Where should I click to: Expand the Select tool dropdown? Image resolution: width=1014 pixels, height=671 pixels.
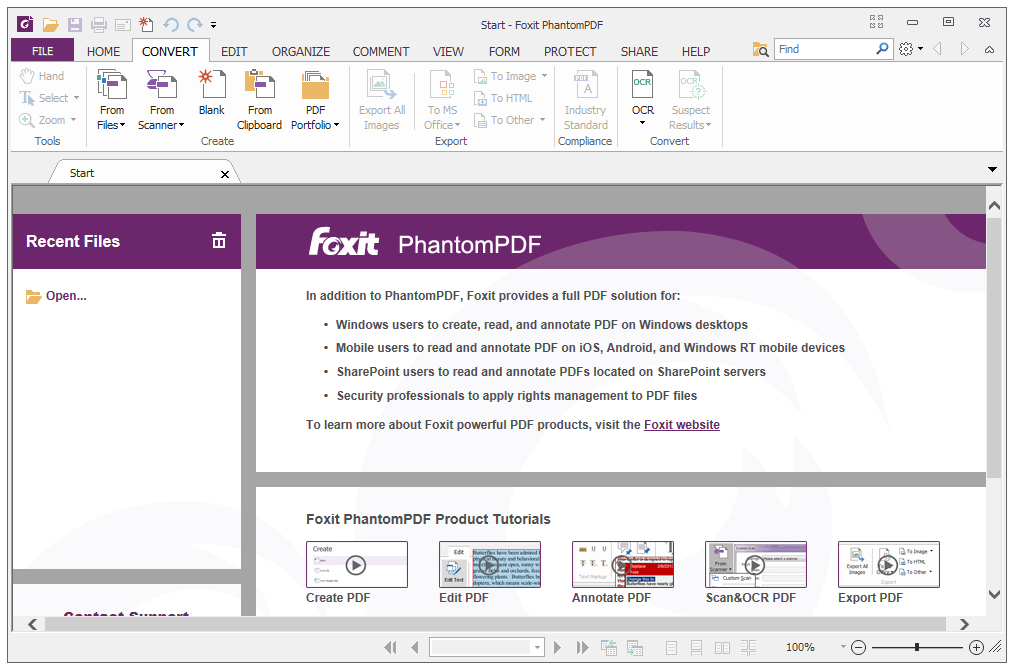pyautogui.click(x=75, y=97)
